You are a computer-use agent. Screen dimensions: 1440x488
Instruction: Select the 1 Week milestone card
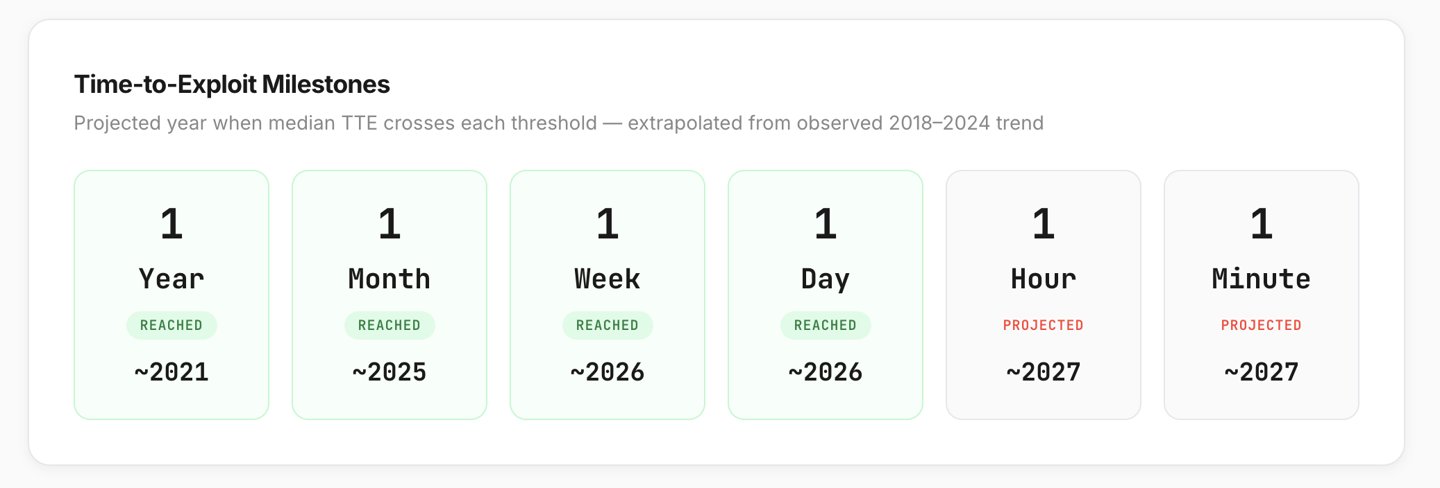[x=607, y=295]
